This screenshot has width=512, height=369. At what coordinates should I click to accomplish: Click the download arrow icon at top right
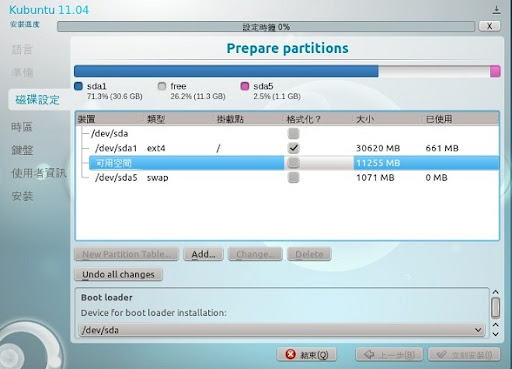point(496,10)
